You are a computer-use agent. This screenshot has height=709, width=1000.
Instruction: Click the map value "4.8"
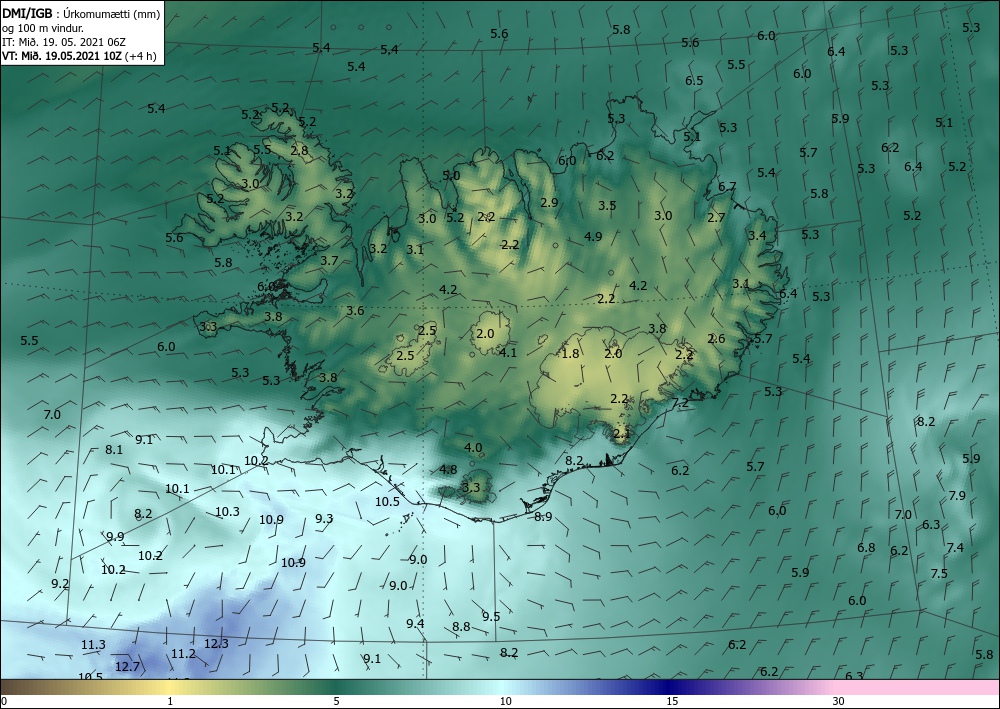click(x=448, y=470)
